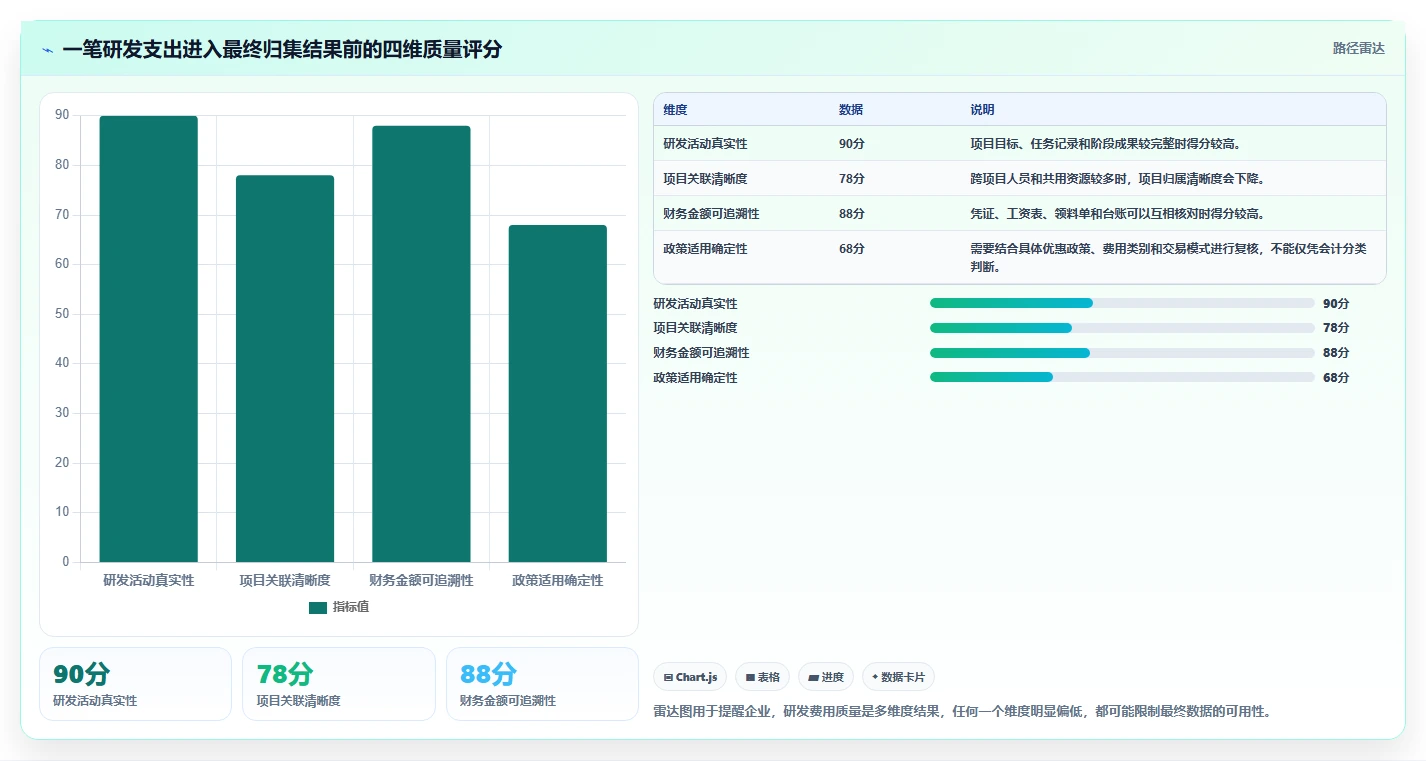1426x761 pixels.
Task: Click the 财务金额可追溯性 bar in chart
Action: pyautogui.click(x=421, y=344)
